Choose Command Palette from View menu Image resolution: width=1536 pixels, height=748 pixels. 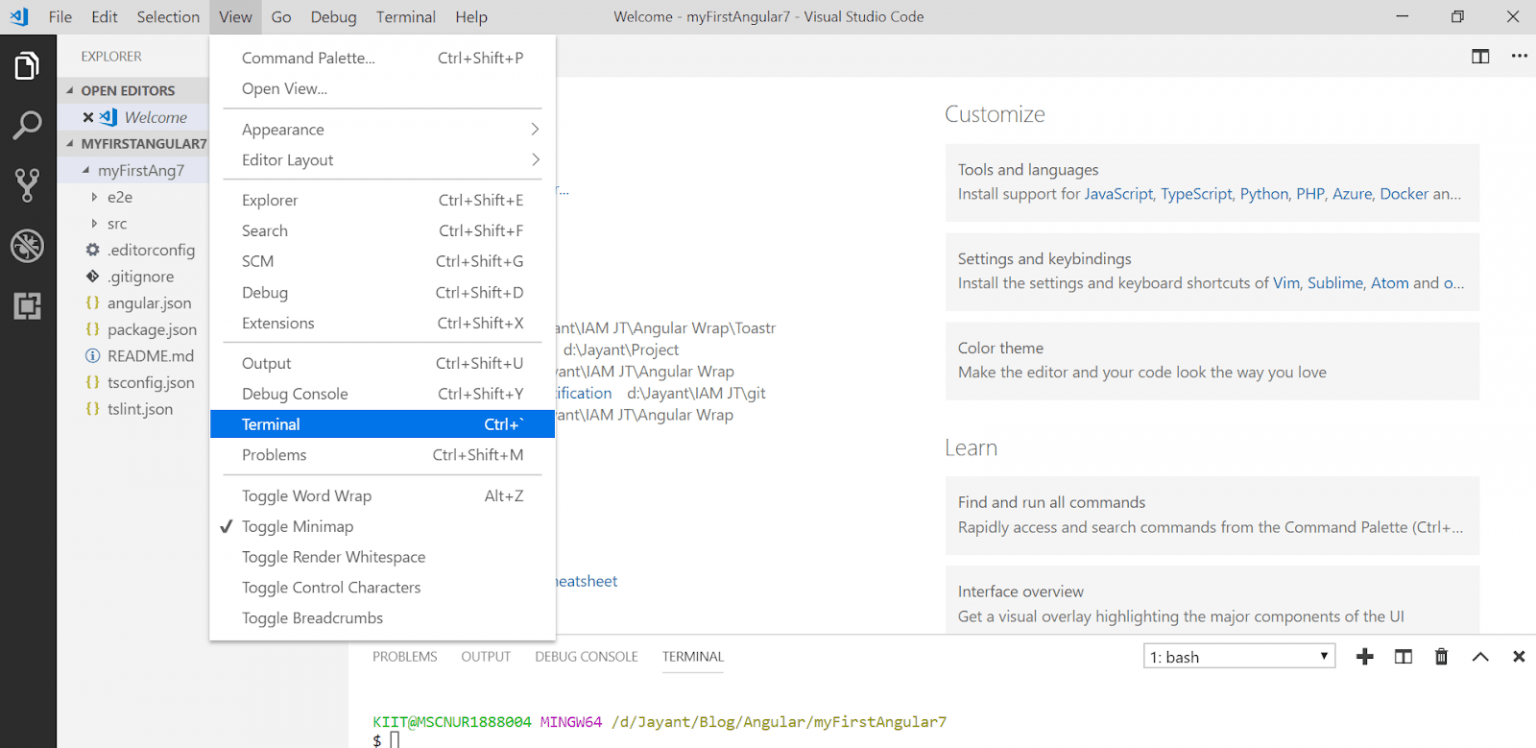tap(383, 58)
